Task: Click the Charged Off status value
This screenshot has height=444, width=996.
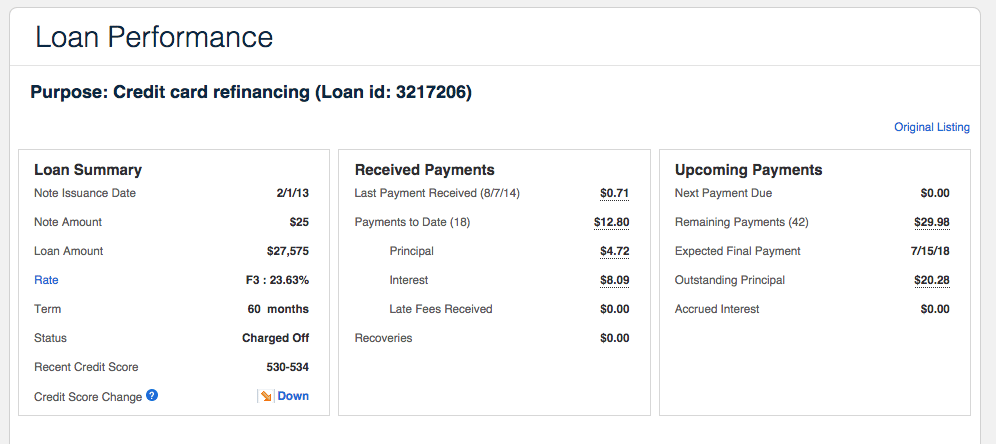Action: pos(275,338)
